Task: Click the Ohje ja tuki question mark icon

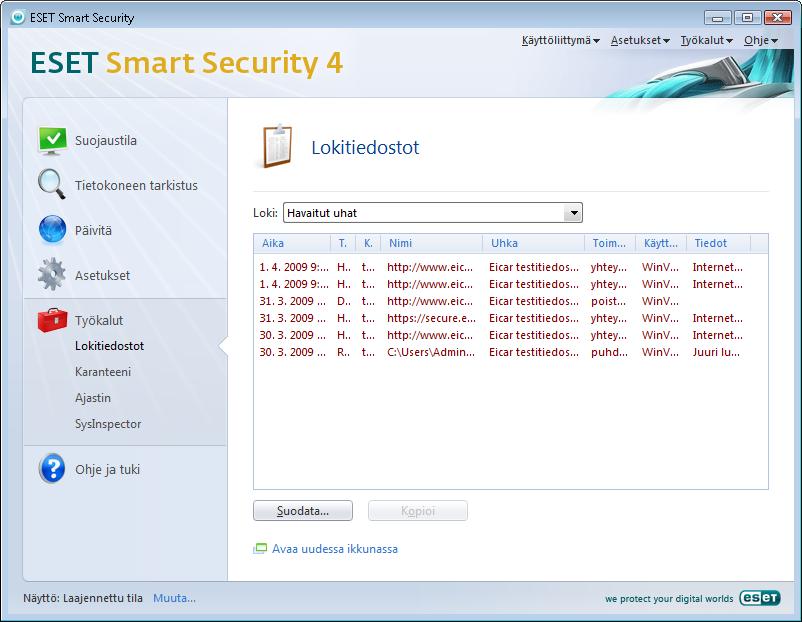Action: point(52,469)
